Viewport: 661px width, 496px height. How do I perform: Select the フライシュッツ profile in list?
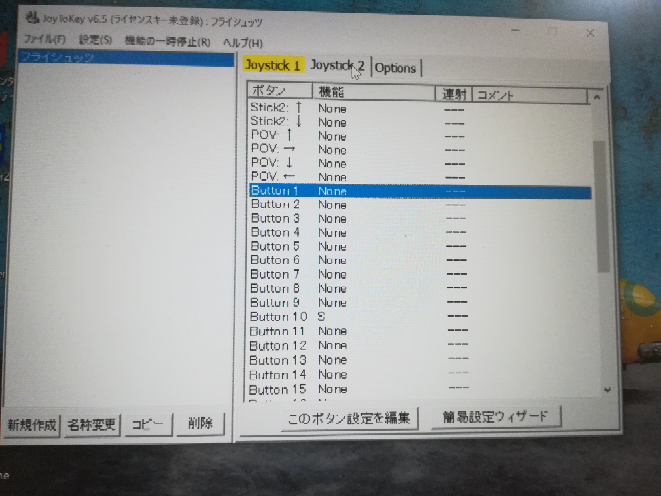point(126,58)
